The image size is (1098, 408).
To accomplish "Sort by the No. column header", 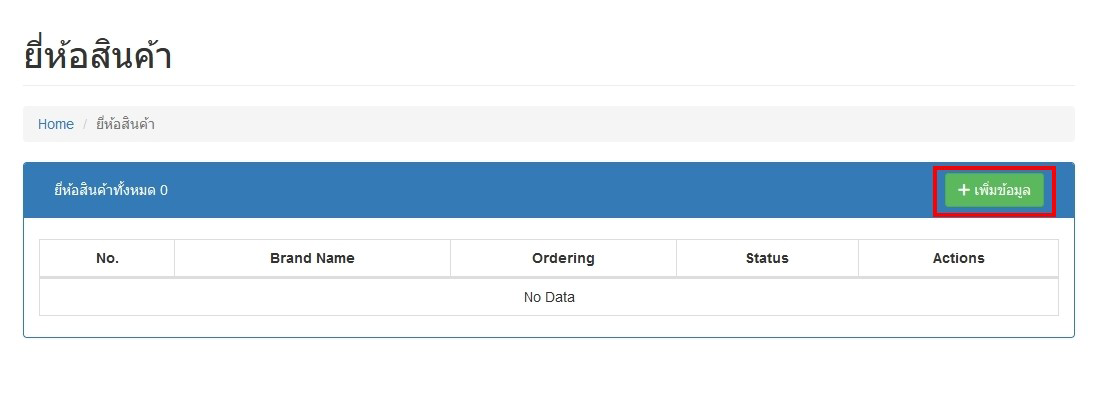I will pyautogui.click(x=107, y=258).
